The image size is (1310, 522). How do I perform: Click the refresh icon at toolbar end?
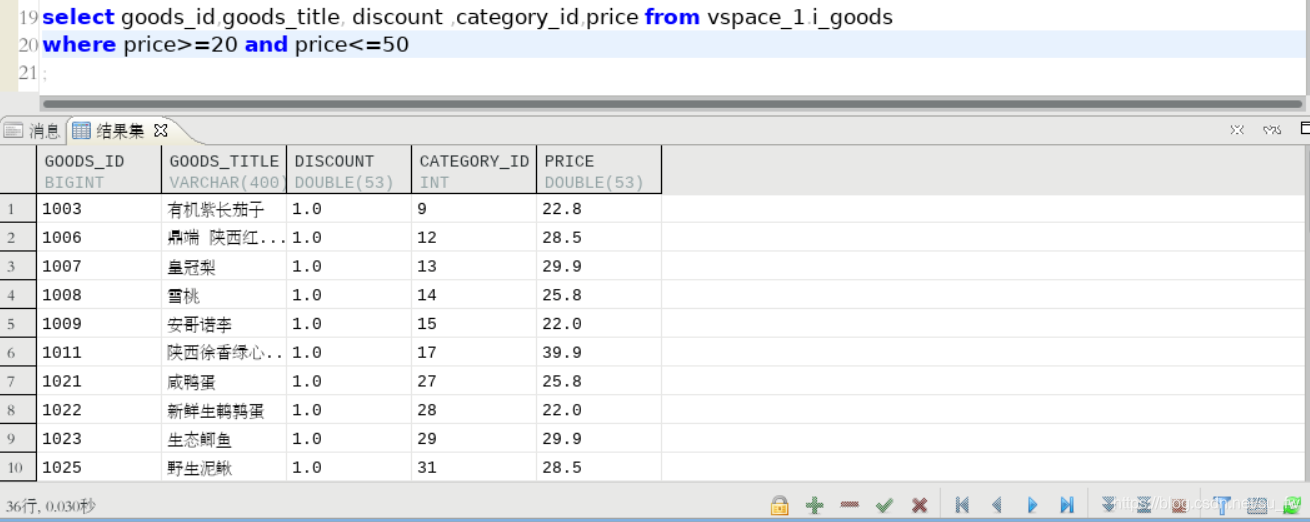coord(1292,505)
